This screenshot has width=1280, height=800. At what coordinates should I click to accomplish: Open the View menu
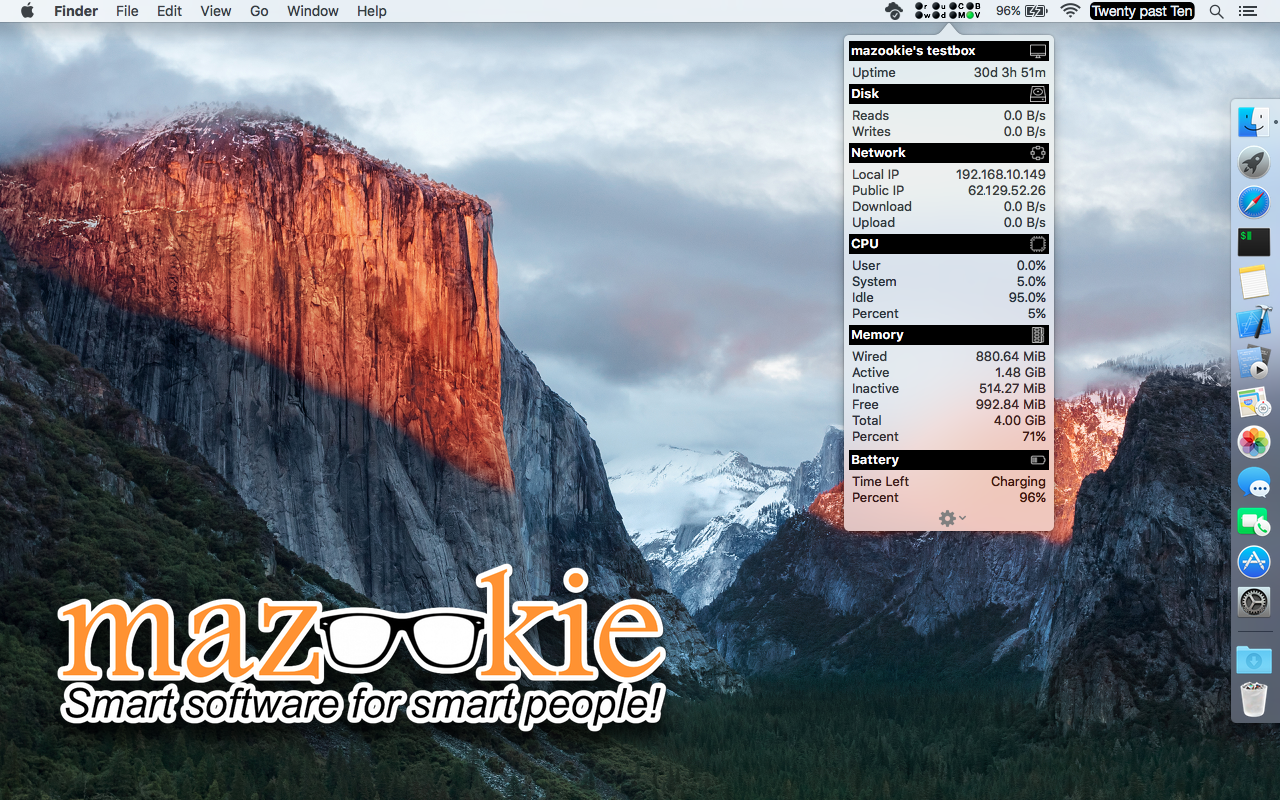(215, 11)
